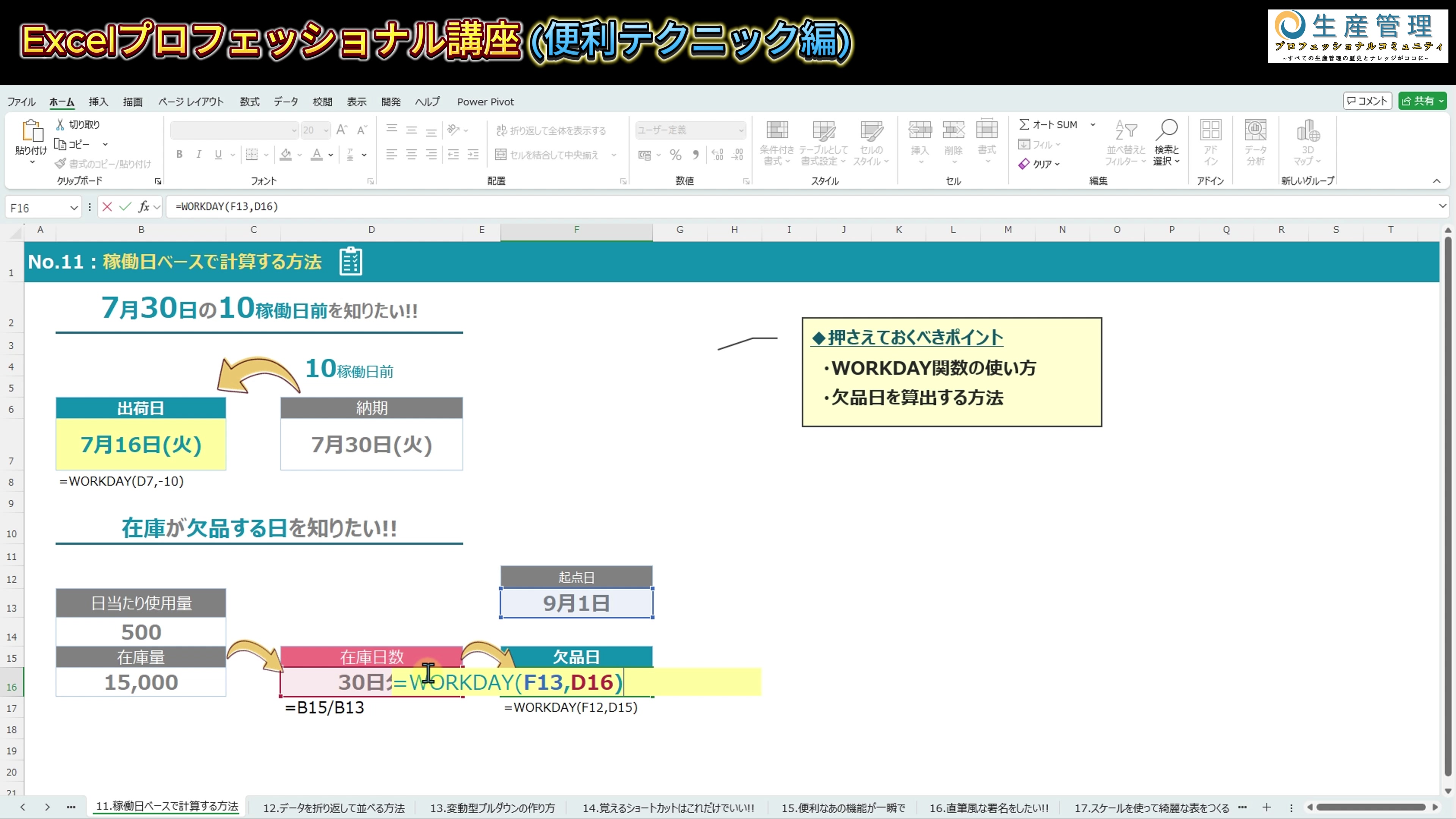Toggle Wrap Text option

coord(551,130)
